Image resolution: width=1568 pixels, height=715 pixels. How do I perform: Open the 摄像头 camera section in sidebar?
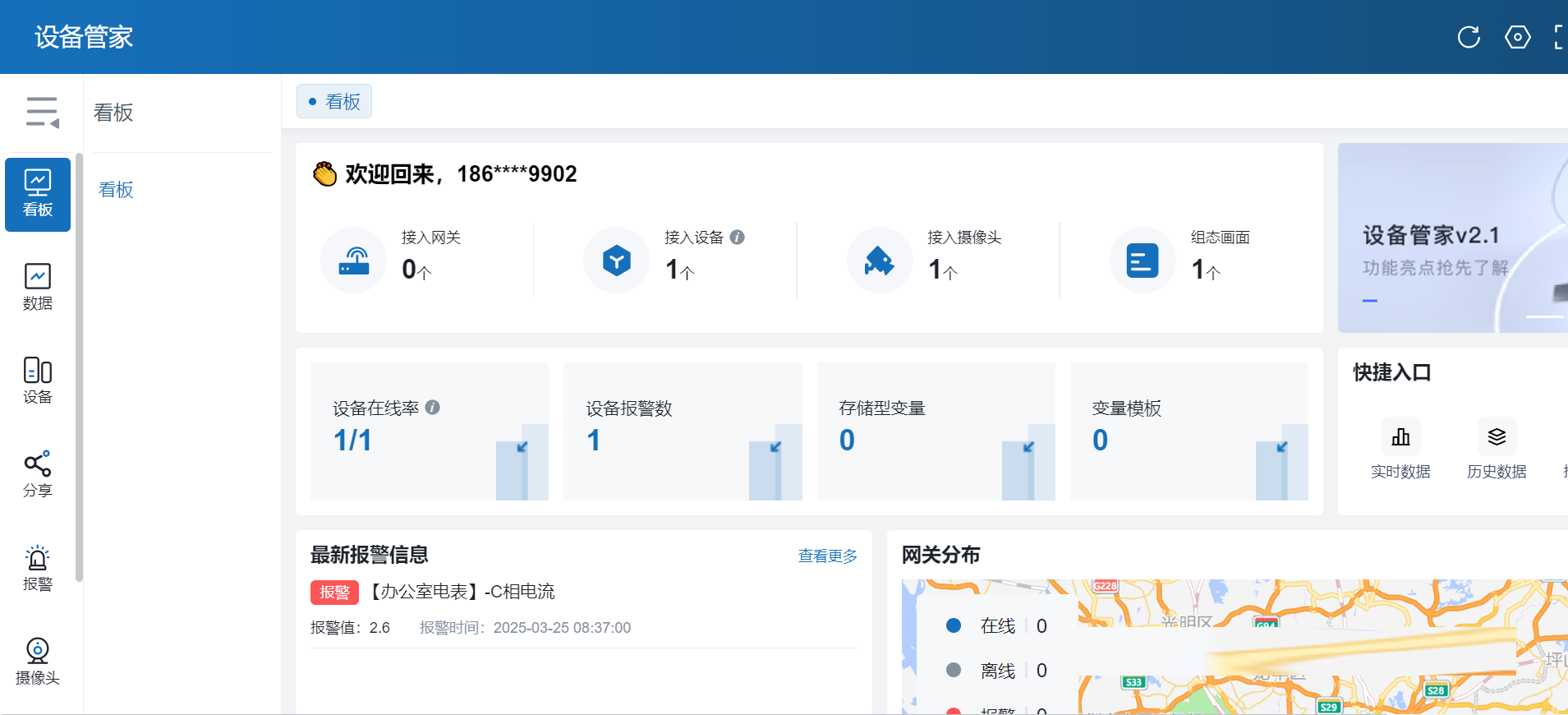[38, 662]
